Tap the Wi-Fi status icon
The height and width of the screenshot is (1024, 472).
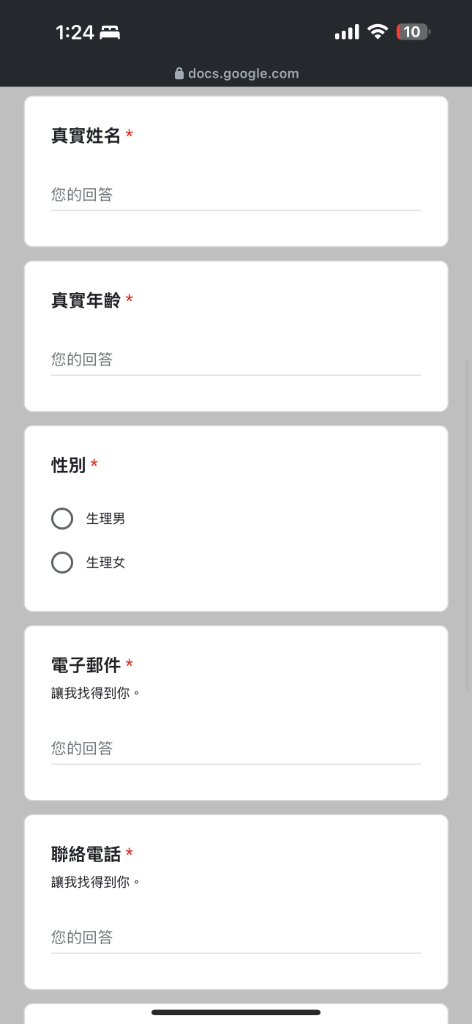377,31
